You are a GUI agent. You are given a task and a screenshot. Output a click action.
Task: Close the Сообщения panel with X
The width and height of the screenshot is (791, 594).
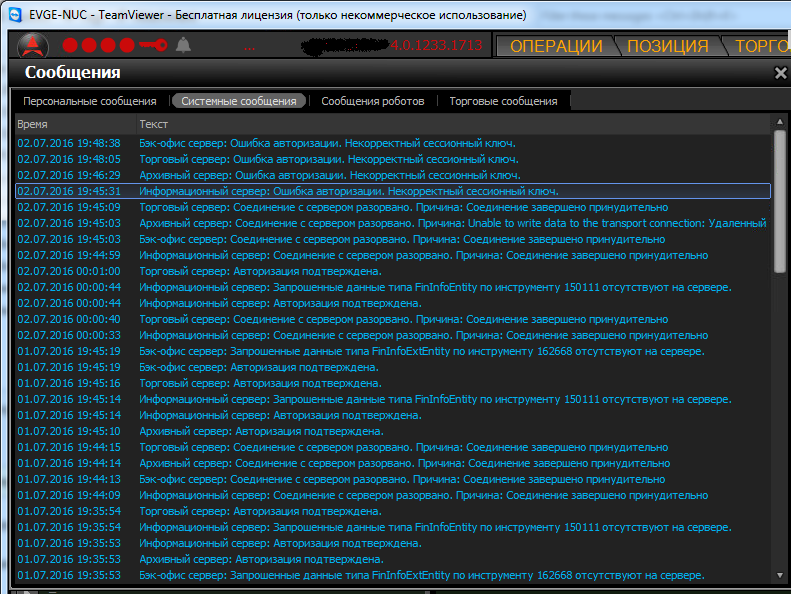[780, 73]
